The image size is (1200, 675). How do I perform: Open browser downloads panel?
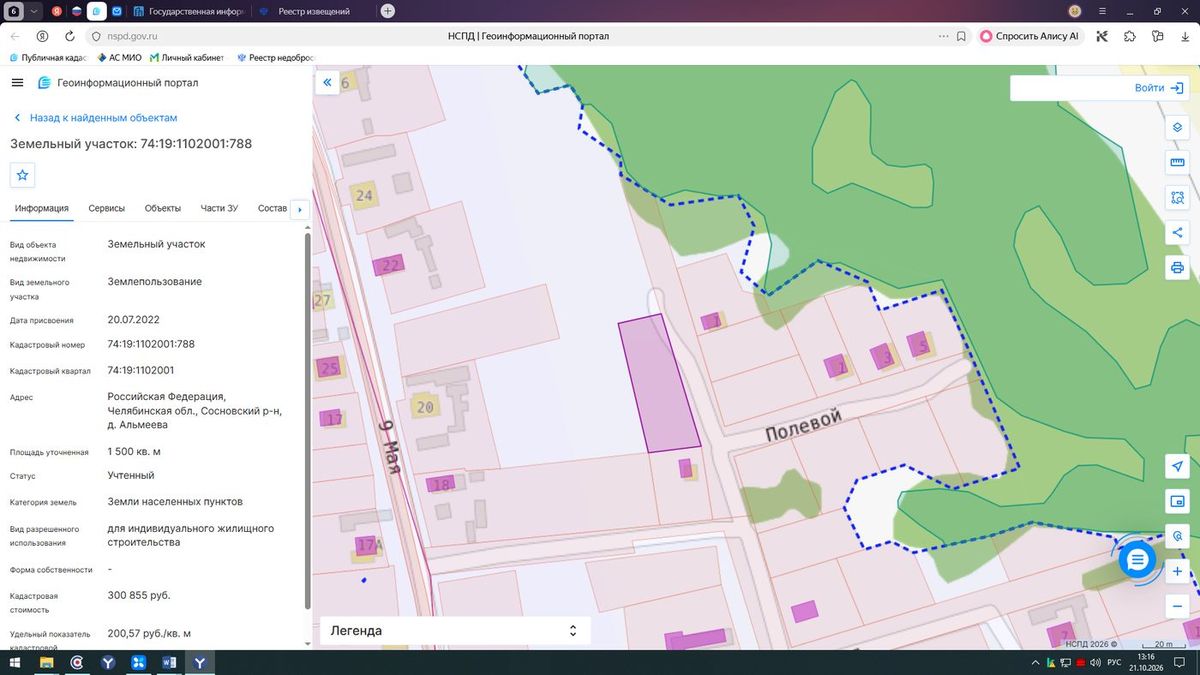pos(1183,36)
